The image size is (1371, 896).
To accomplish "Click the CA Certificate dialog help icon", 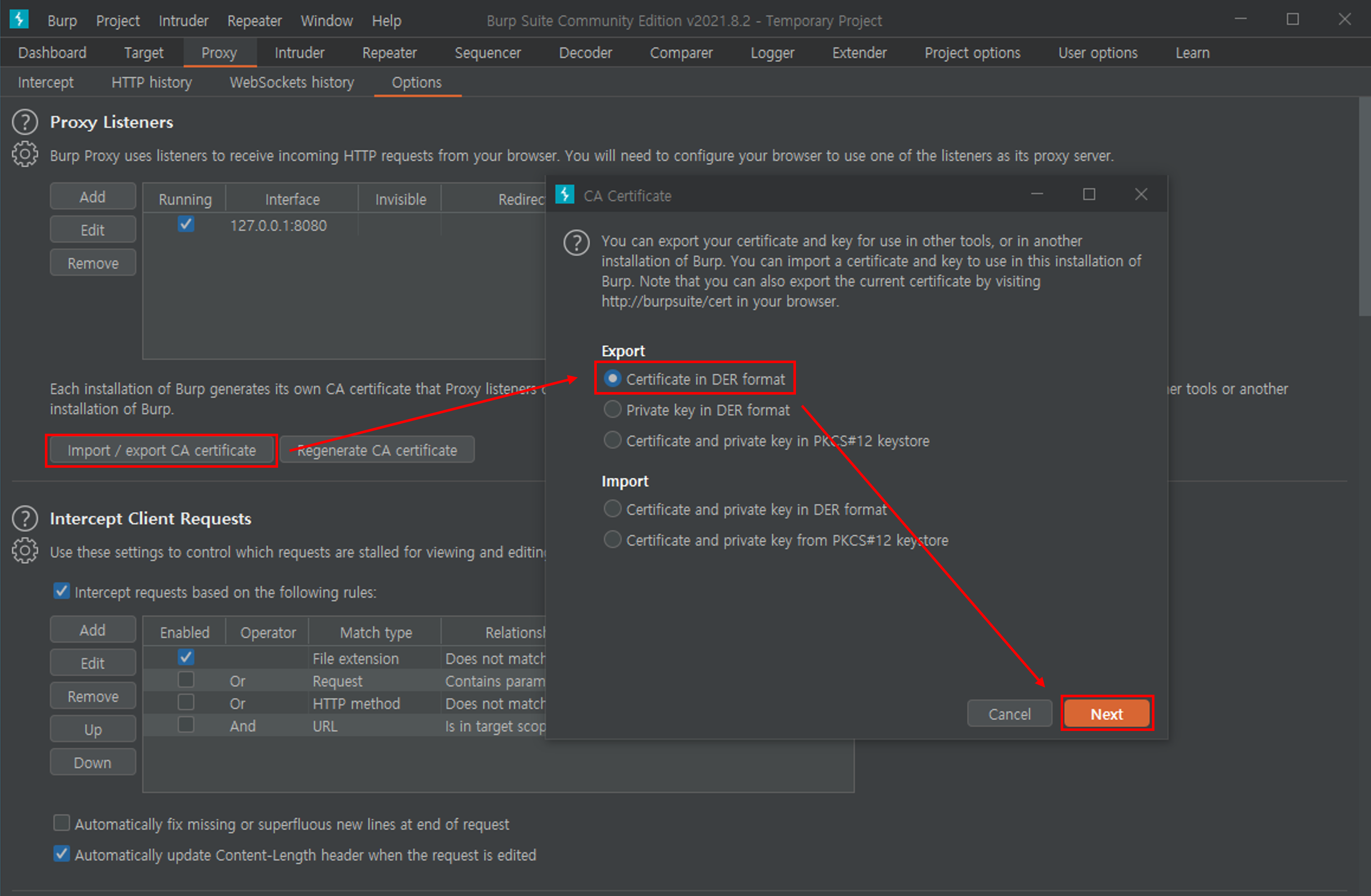I will (x=576, y=243).
